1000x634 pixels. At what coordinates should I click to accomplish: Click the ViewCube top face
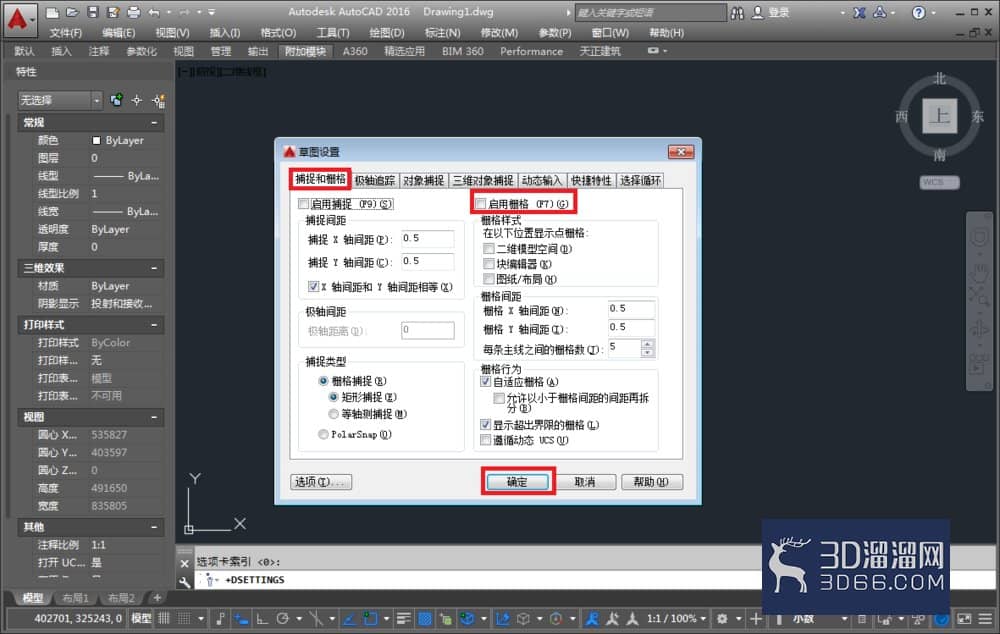coord(939,116)
